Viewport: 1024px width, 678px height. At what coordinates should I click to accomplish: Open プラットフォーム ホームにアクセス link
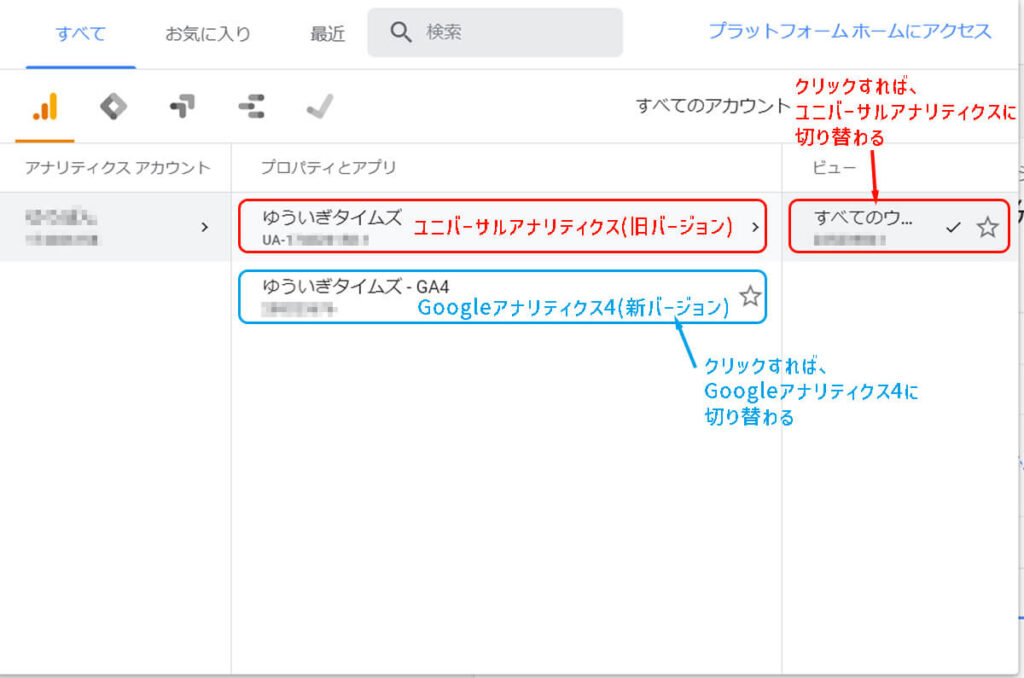pos(850,31)
